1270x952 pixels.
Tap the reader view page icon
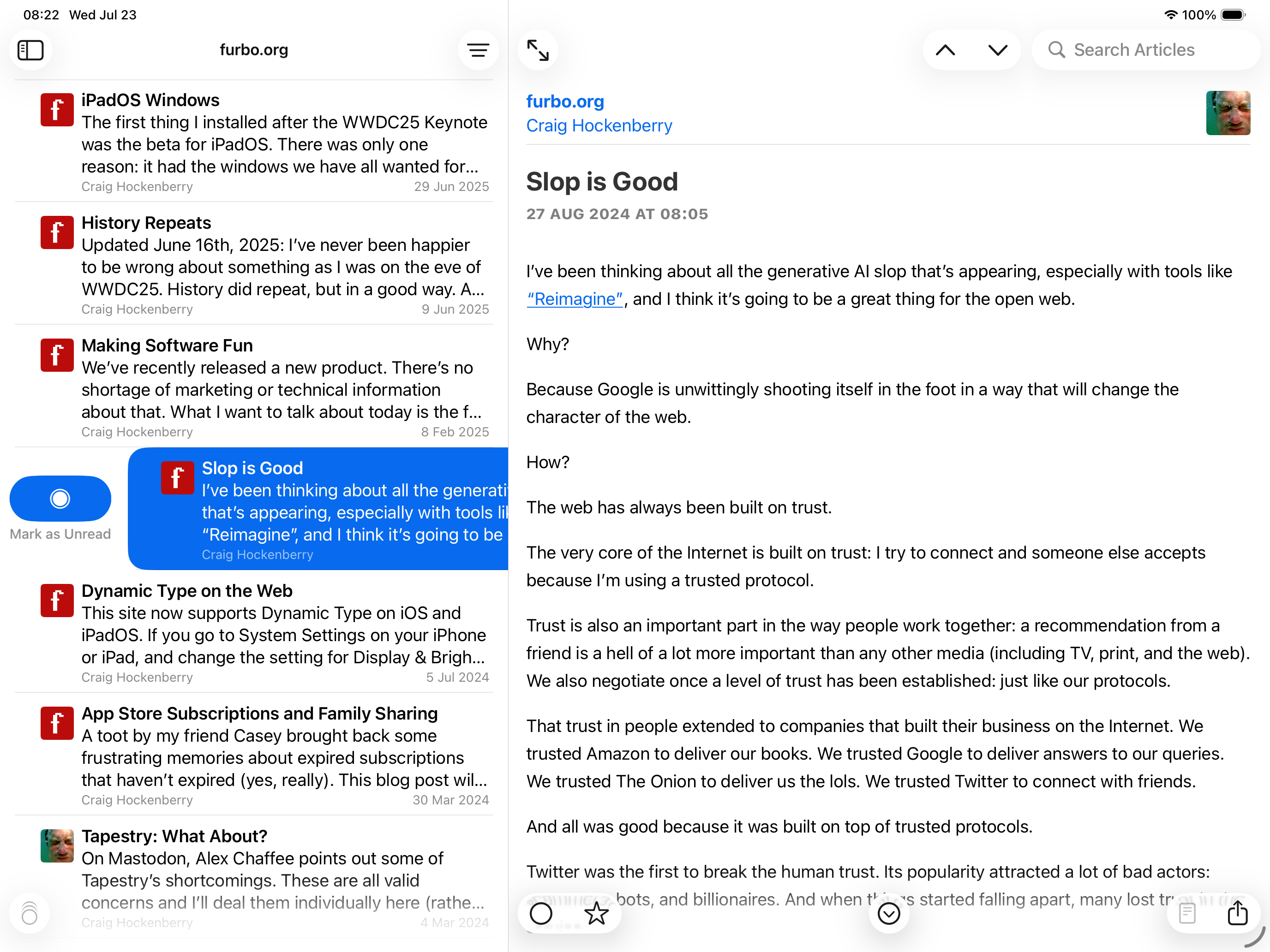pos(1187,912)
